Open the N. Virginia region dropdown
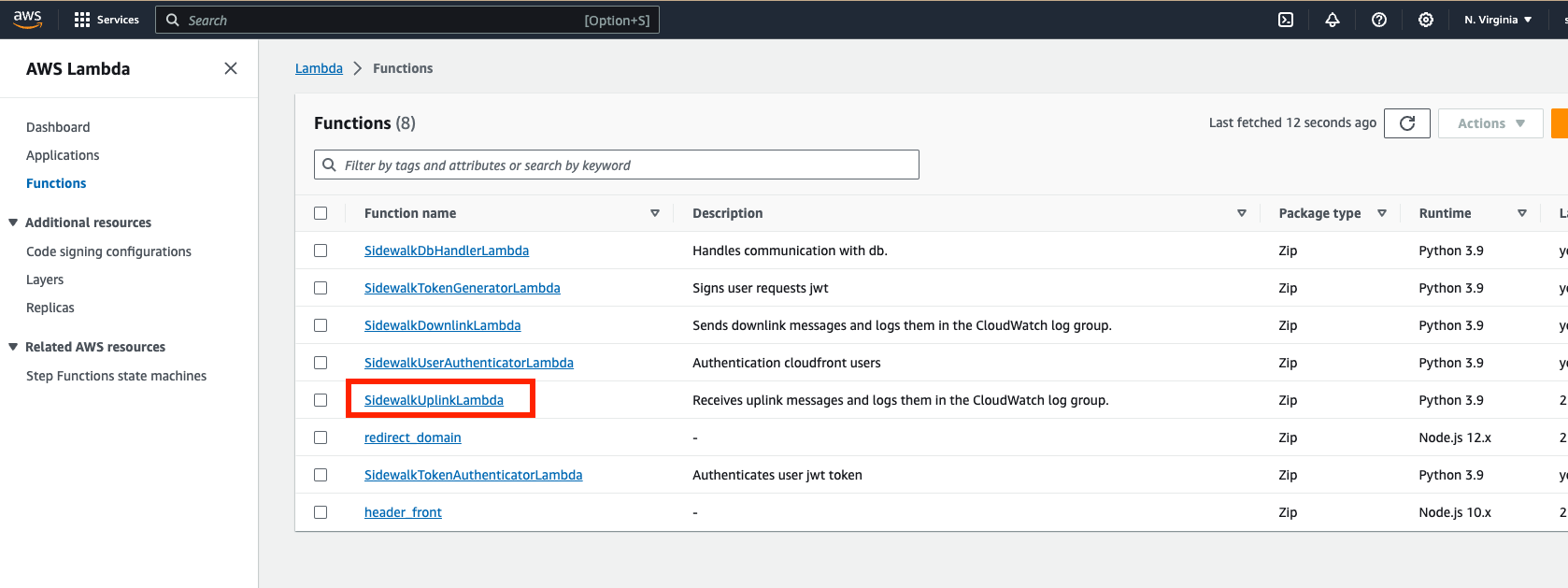The height and width of the screenshot is (588, 1568). tap(1498, 20)
